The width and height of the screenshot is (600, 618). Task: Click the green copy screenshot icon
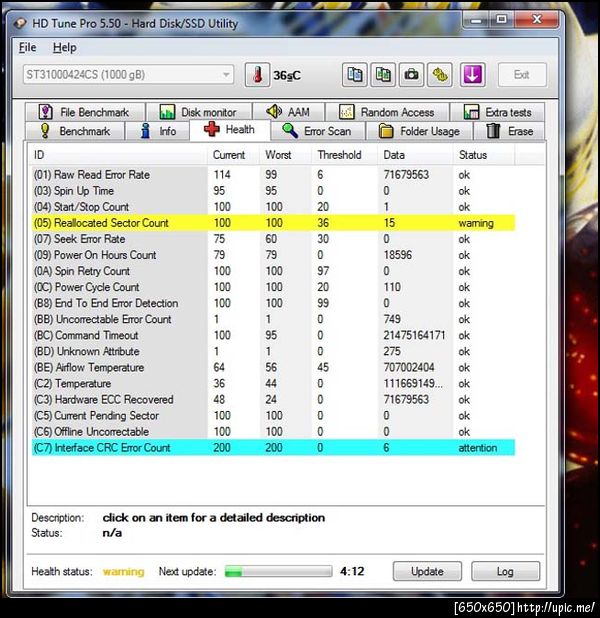pyautogui.click(x=383, y=75)
